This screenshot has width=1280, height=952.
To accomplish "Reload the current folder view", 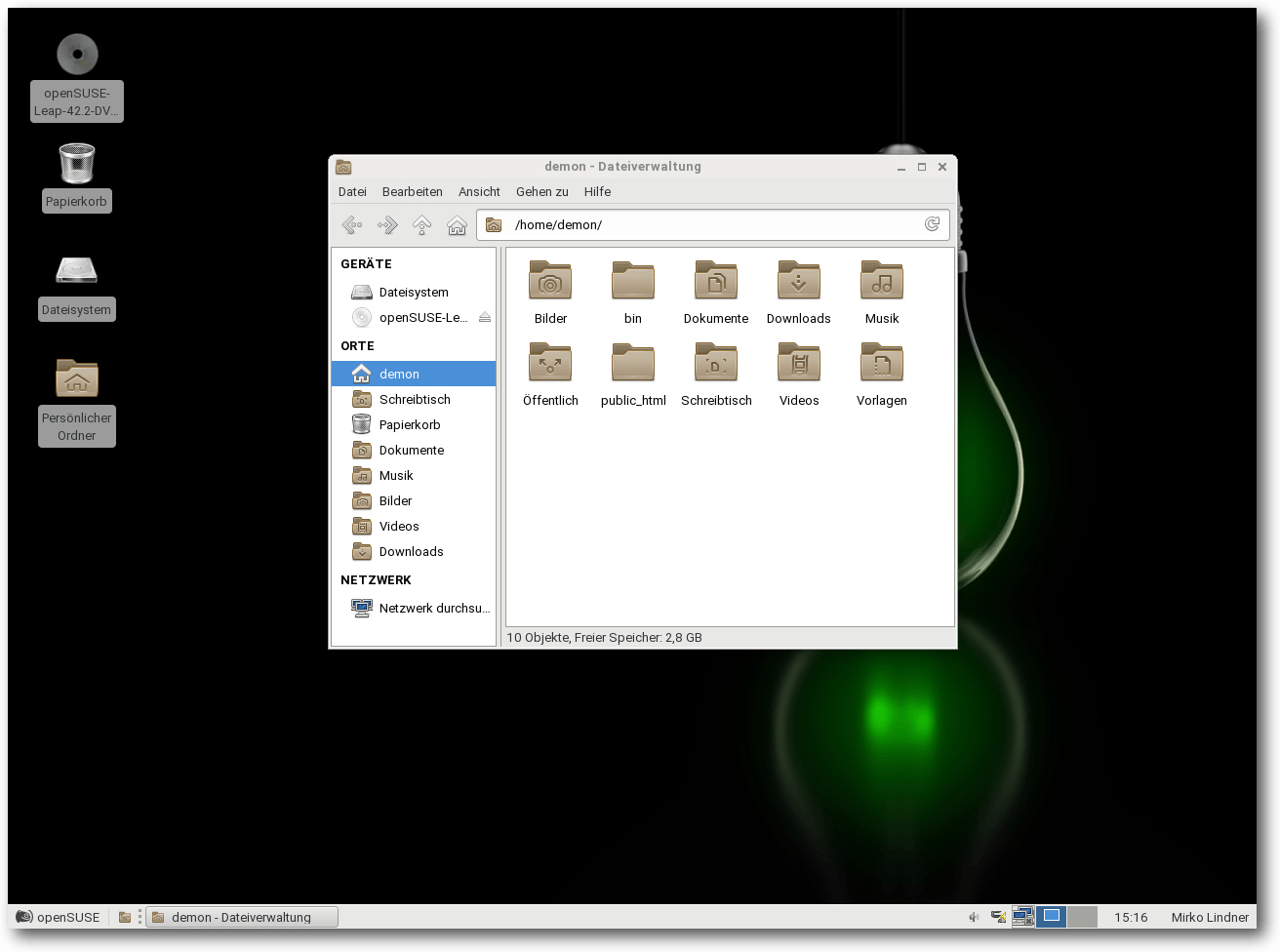I will point(932,224).
